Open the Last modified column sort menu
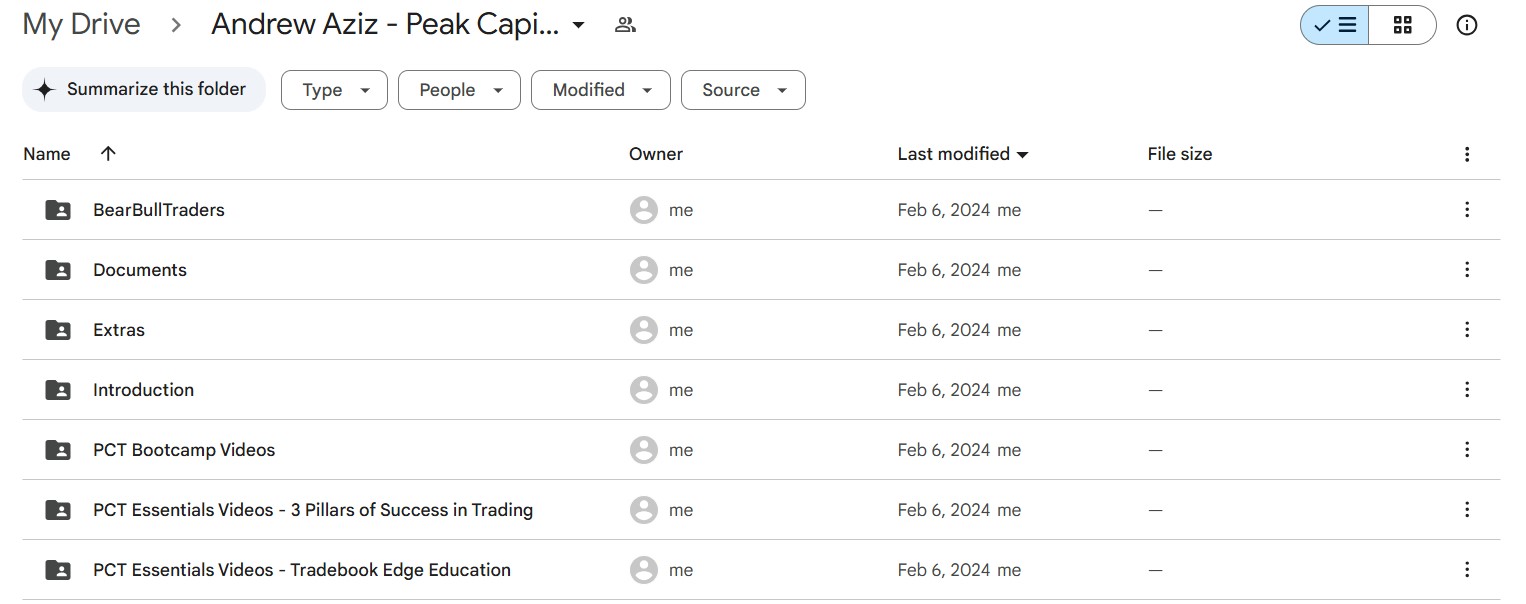The width and height of the screenshot is (1526, 604). click(963, 154)
